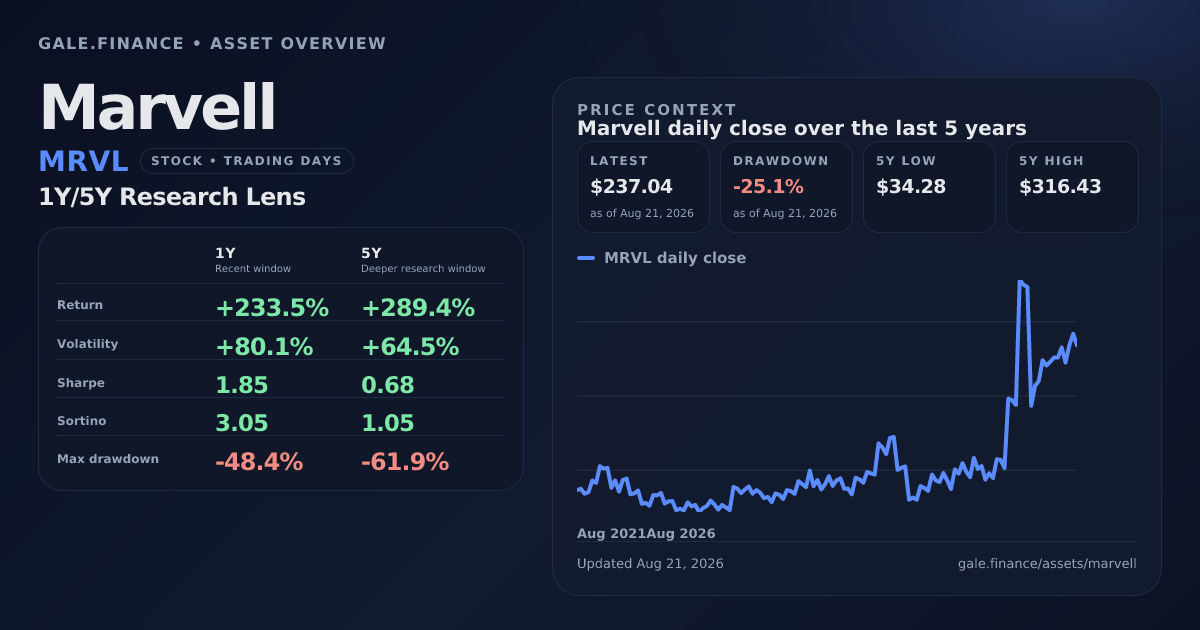Click the Updated Aug 21, 2026 text
This screenshot has width=1200, height=630.
coord(650,564)
